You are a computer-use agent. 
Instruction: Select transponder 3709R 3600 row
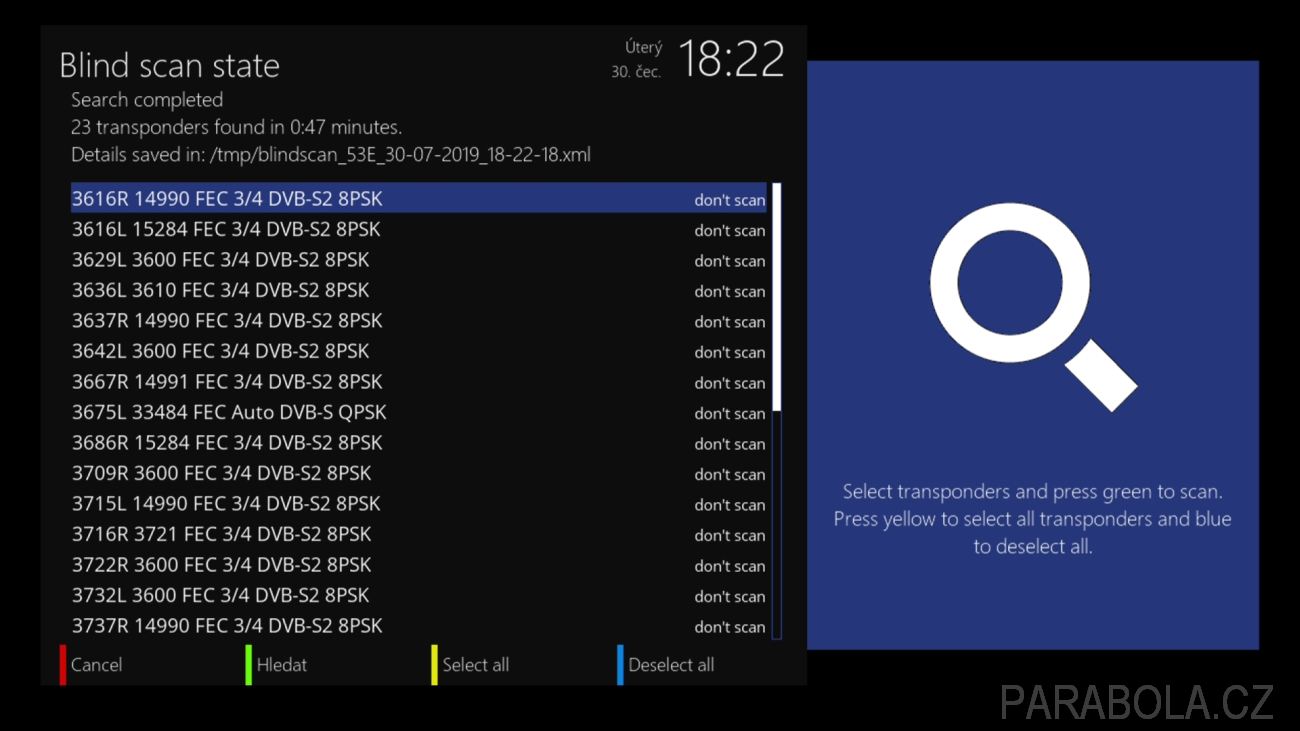419,474
